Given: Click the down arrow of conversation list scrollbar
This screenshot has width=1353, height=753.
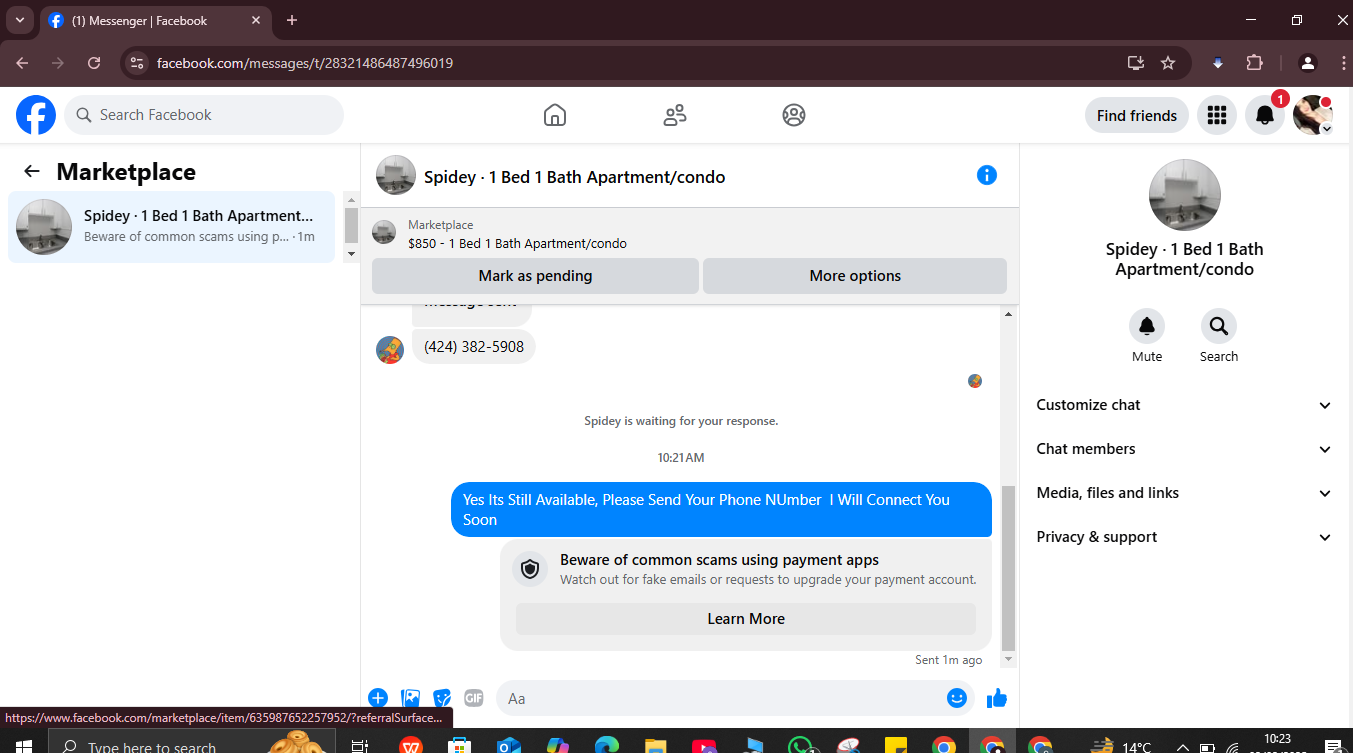Looking at the screenshot, I should pos(351,254).
